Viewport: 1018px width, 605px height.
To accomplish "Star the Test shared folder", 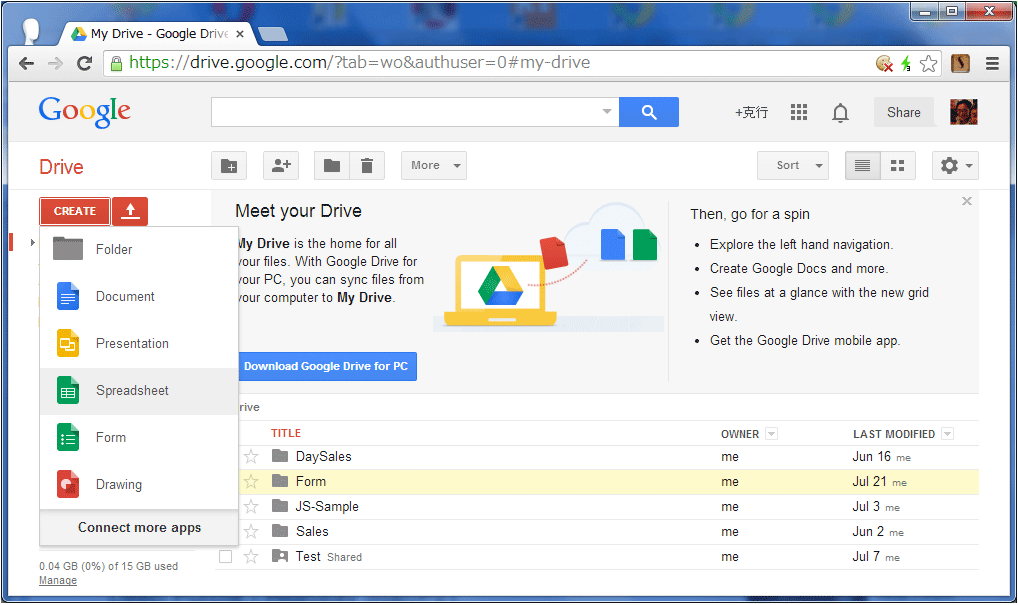I will (x=251, y=556).
